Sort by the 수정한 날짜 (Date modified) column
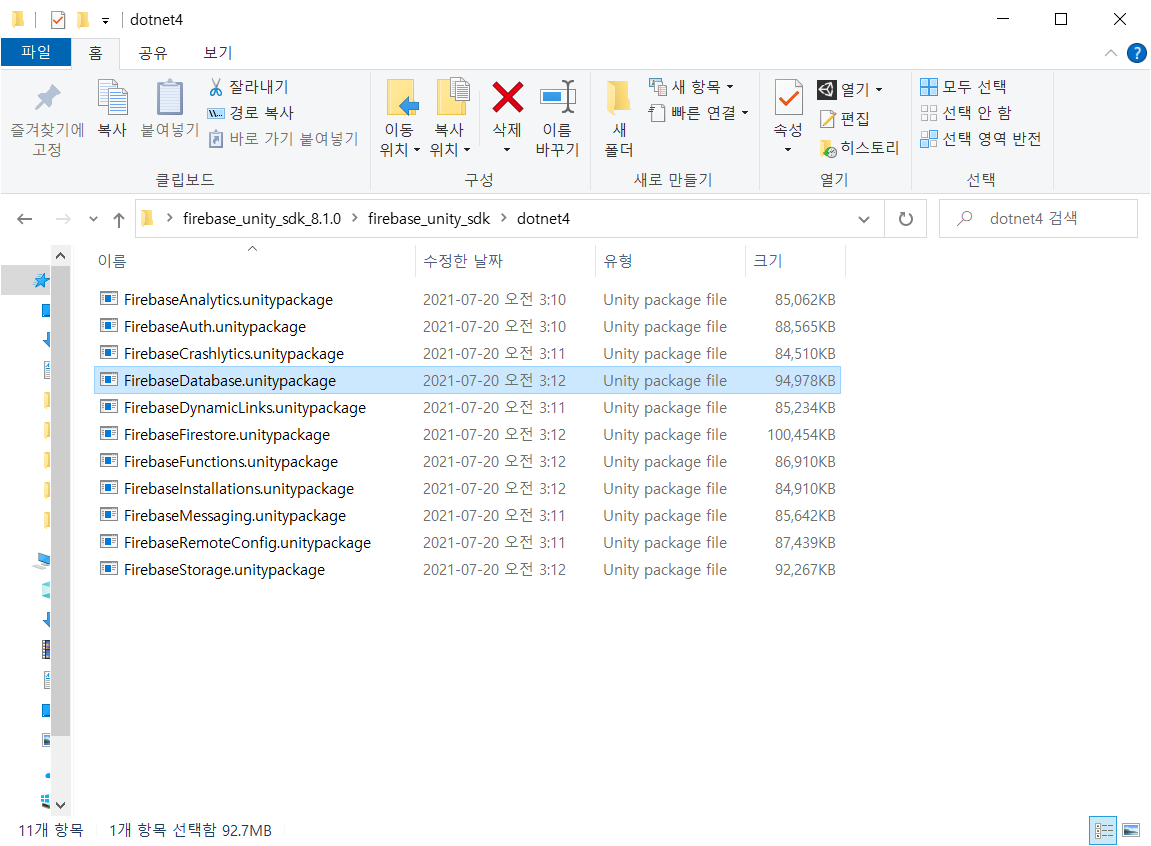This screenshot has width=1151, height=846. coord(505,260)
